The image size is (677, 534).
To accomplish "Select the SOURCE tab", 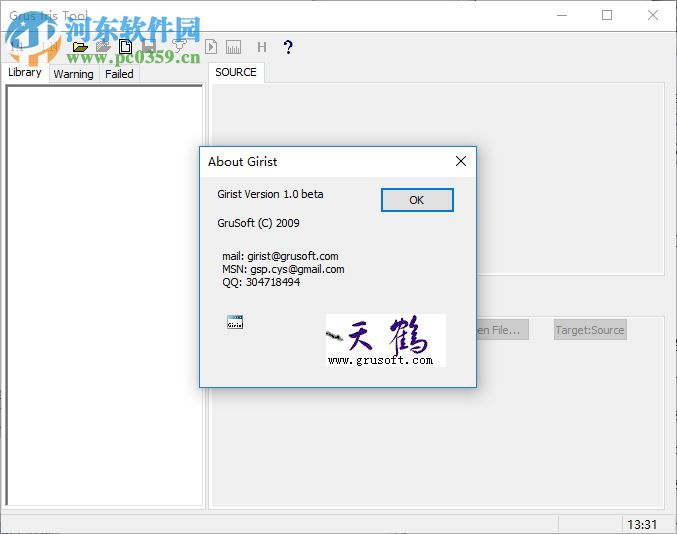I will [236, 72].
